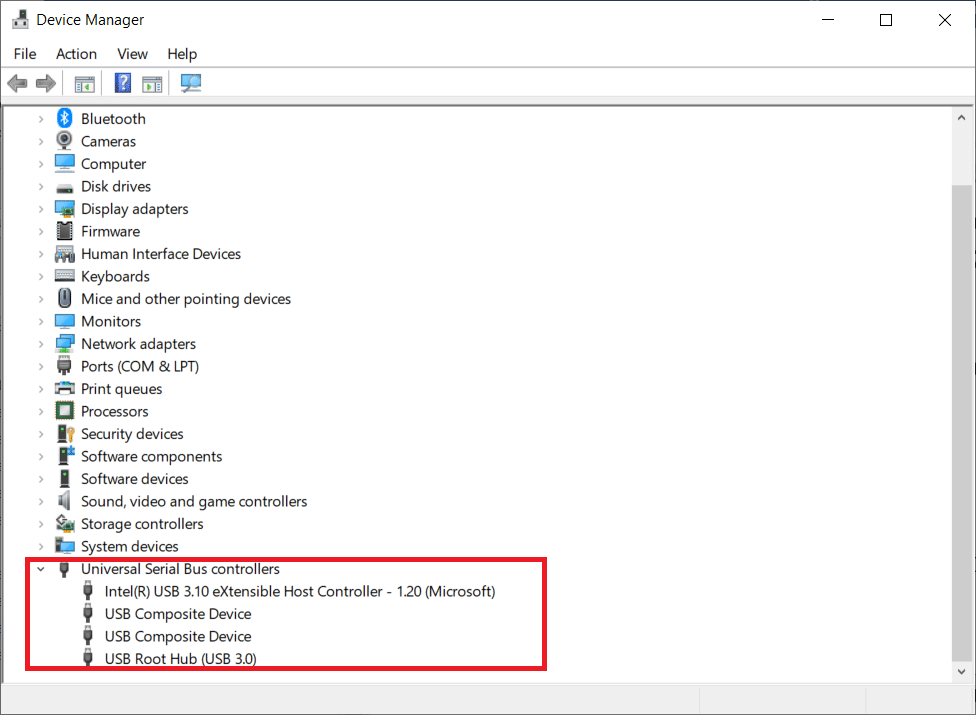Click the scrollbar down arrow
The width and height of the screenshot is (976, 715).
coord(962,671)
